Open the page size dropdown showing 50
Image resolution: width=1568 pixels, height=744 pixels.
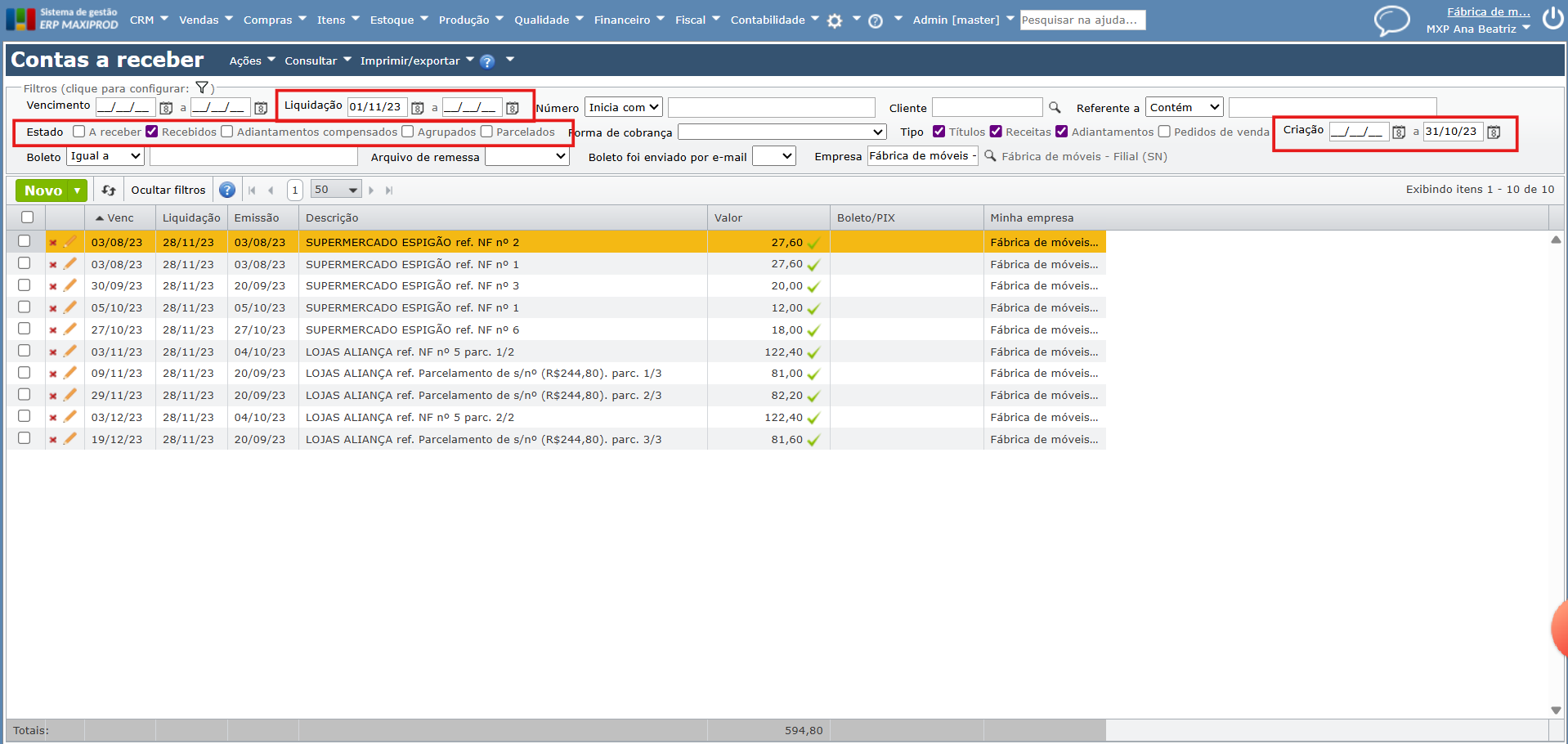click(x=336, y=190)
